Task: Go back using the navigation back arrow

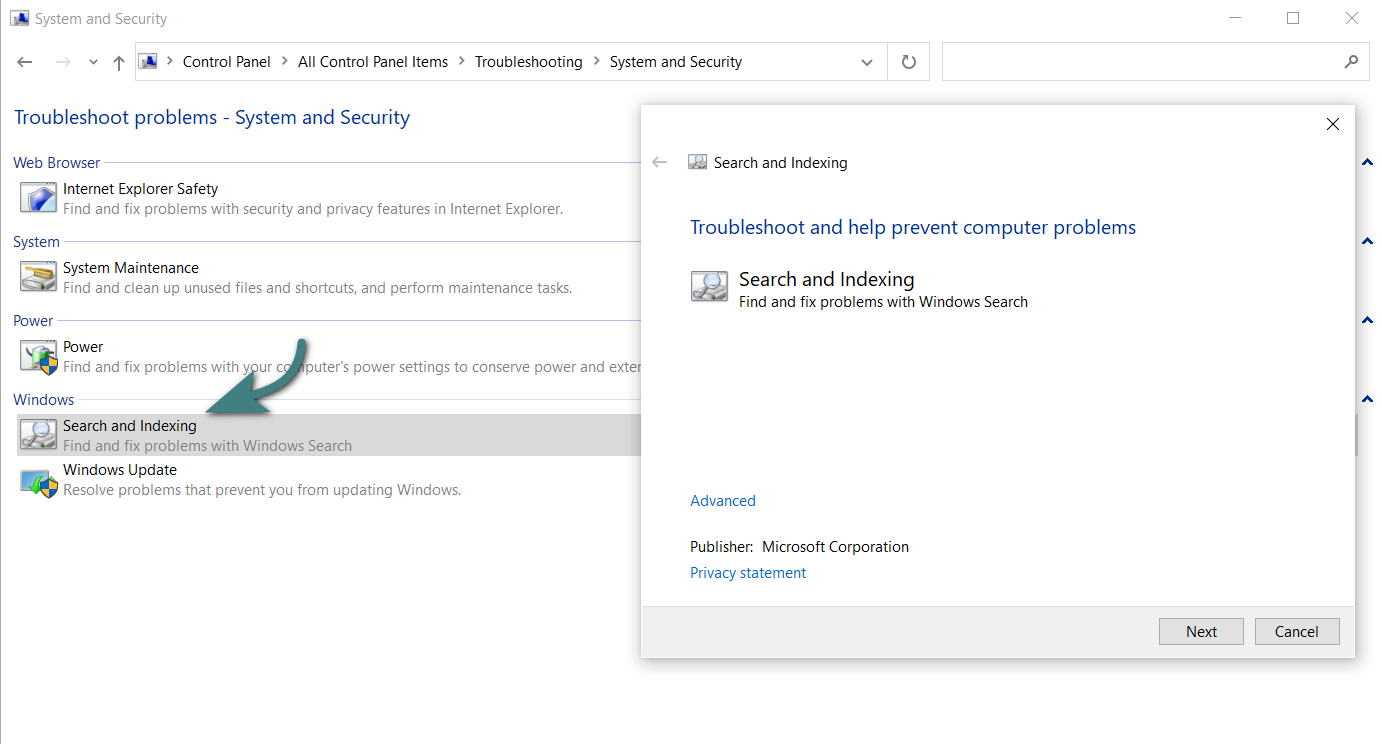Action: (25, 62)
